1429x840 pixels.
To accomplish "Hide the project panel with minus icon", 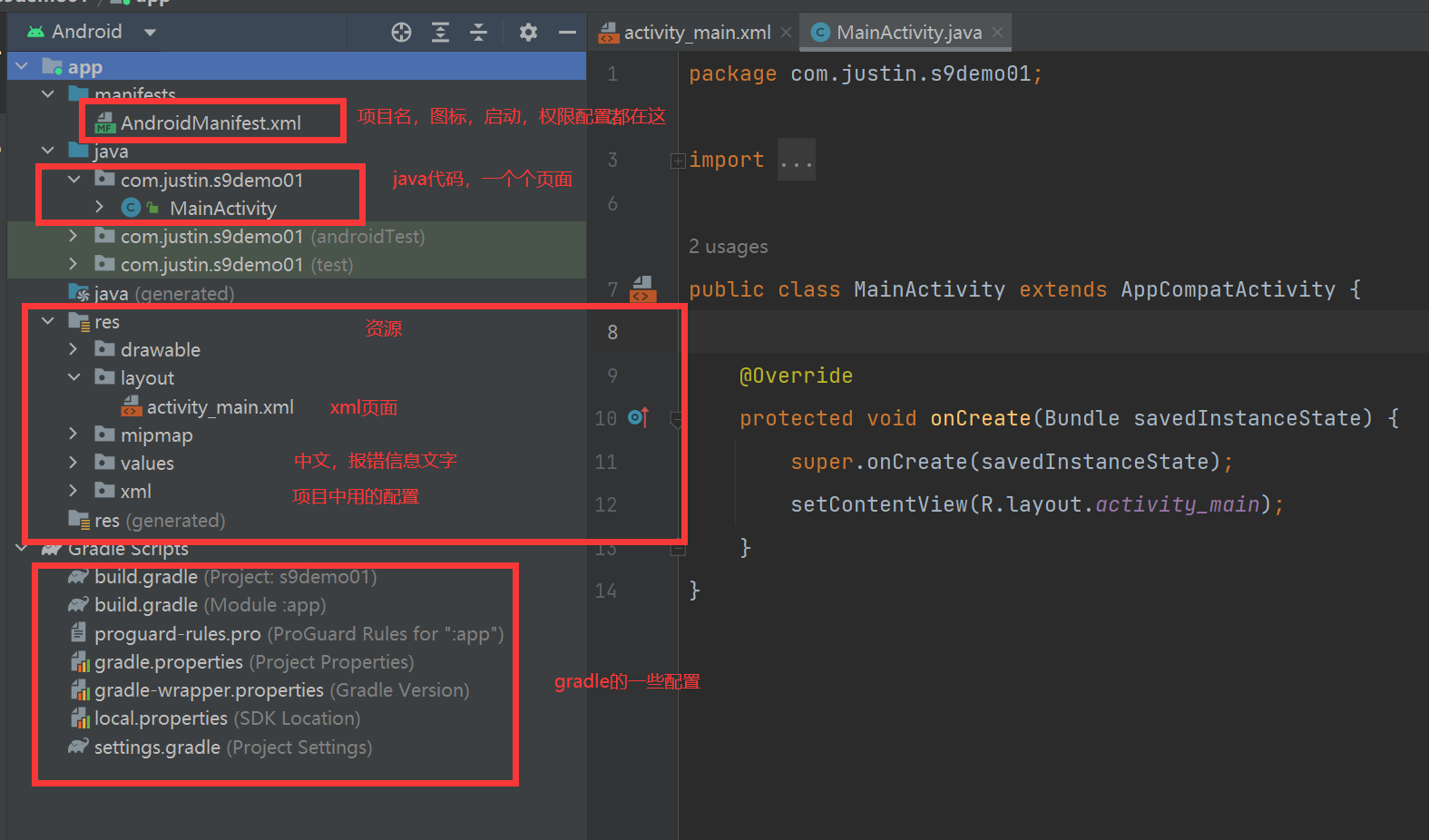I will [567, 33].
